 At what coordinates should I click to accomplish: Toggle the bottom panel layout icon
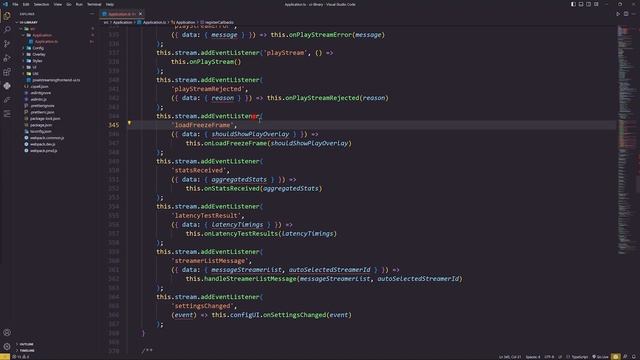pos(581,4)
